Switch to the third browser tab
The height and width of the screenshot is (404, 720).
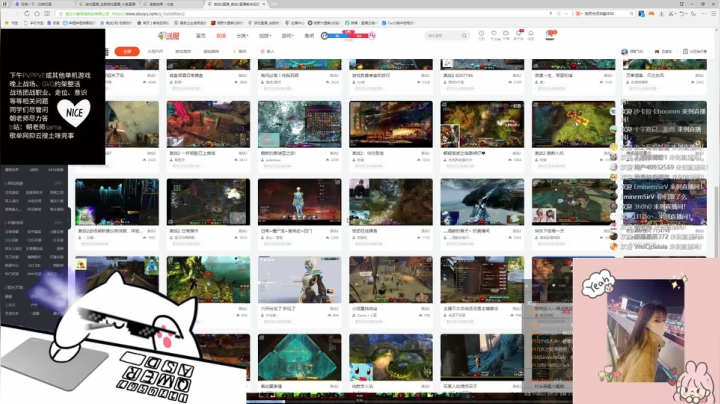[172, 4]
